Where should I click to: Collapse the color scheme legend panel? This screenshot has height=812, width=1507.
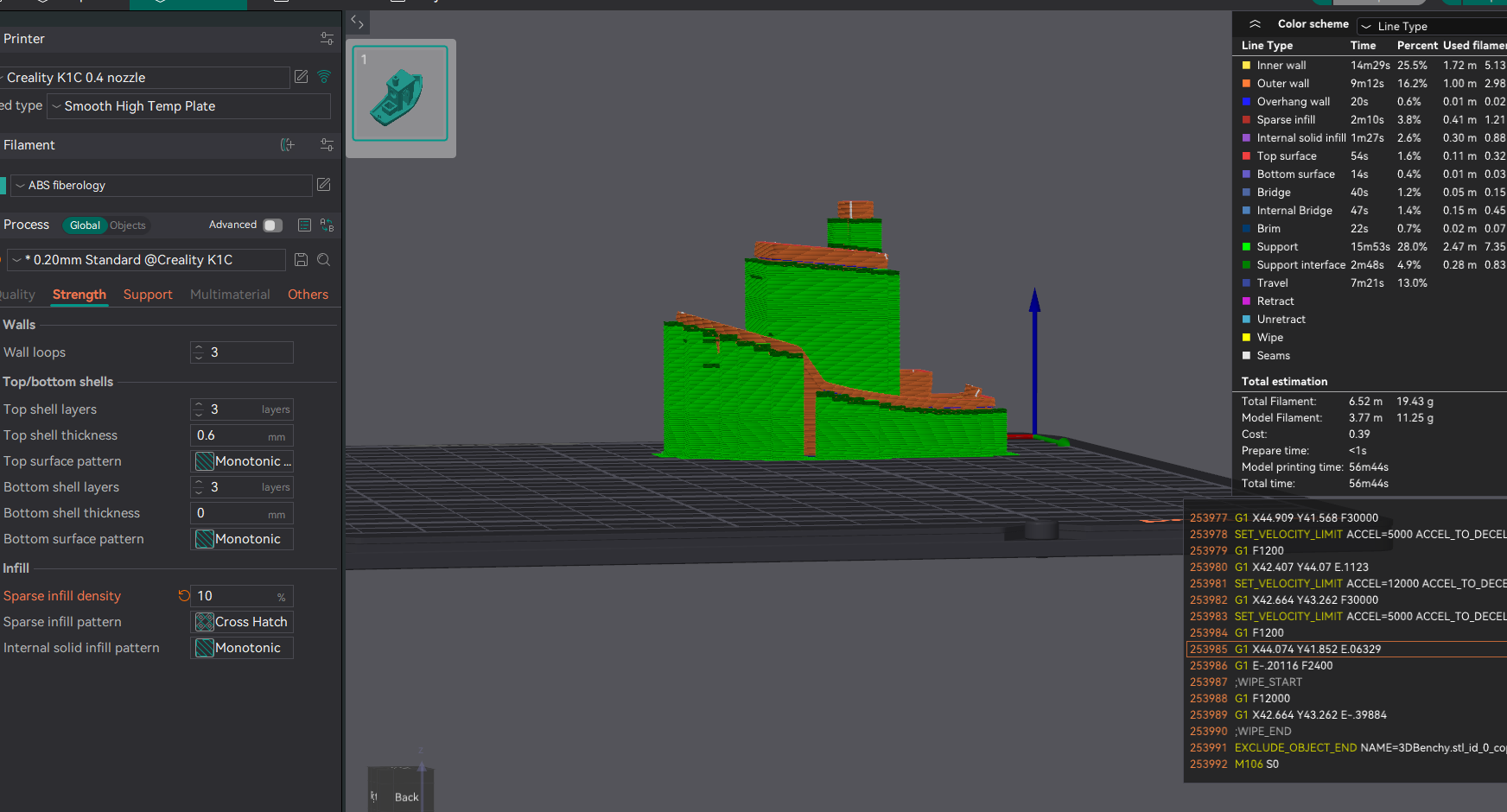pos(1255,24)
